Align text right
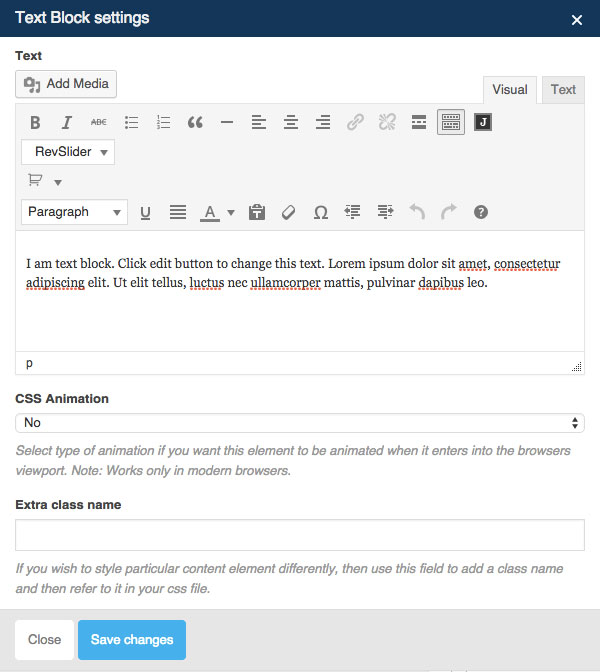 (x=323, y=123)
